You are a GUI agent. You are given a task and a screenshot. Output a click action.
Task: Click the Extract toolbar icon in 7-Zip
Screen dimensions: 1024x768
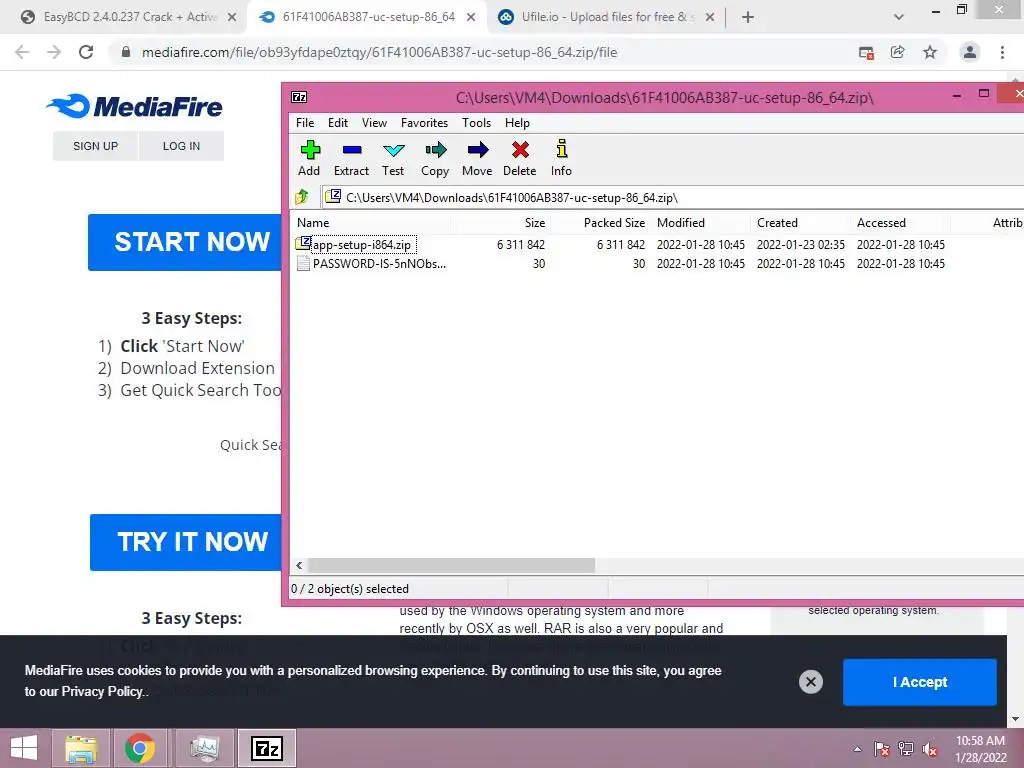pyautogui.click(x=351, y=150)
